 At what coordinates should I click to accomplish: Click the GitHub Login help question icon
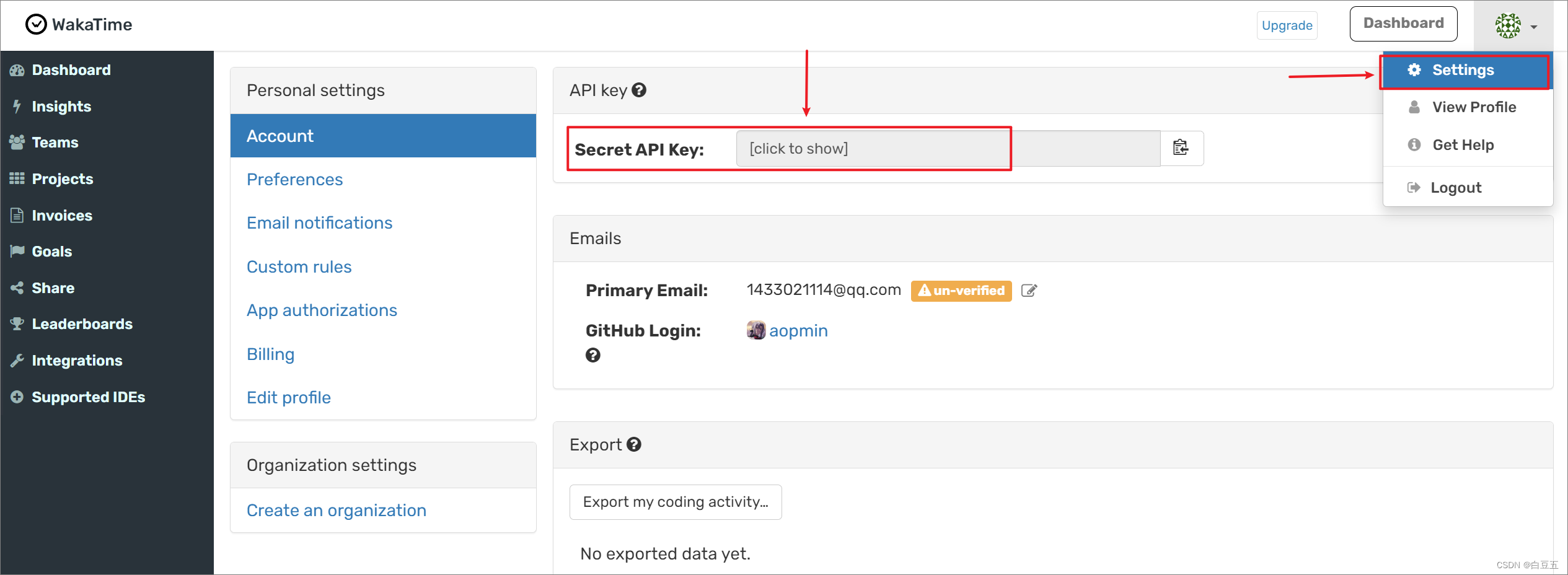click(x=592, y=355)
